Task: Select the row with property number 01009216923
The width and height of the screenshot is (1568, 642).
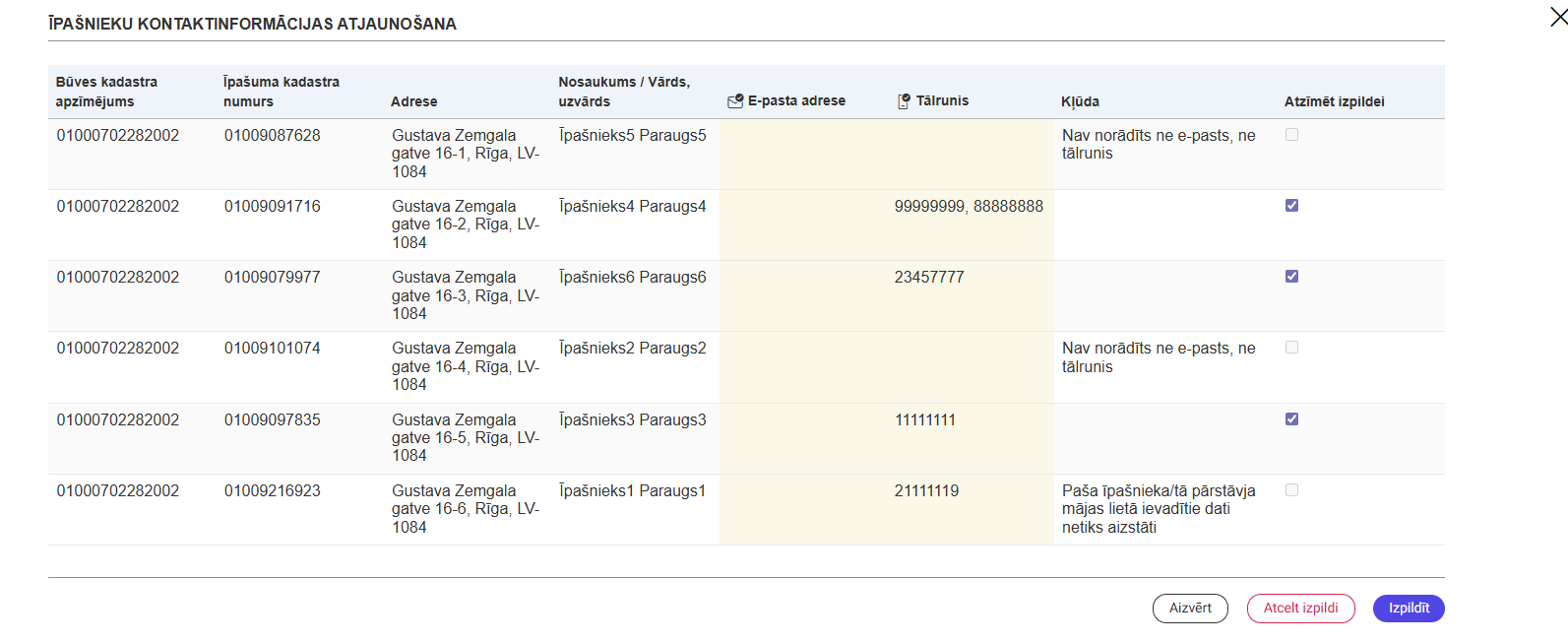Action: [x=746, y=509]
